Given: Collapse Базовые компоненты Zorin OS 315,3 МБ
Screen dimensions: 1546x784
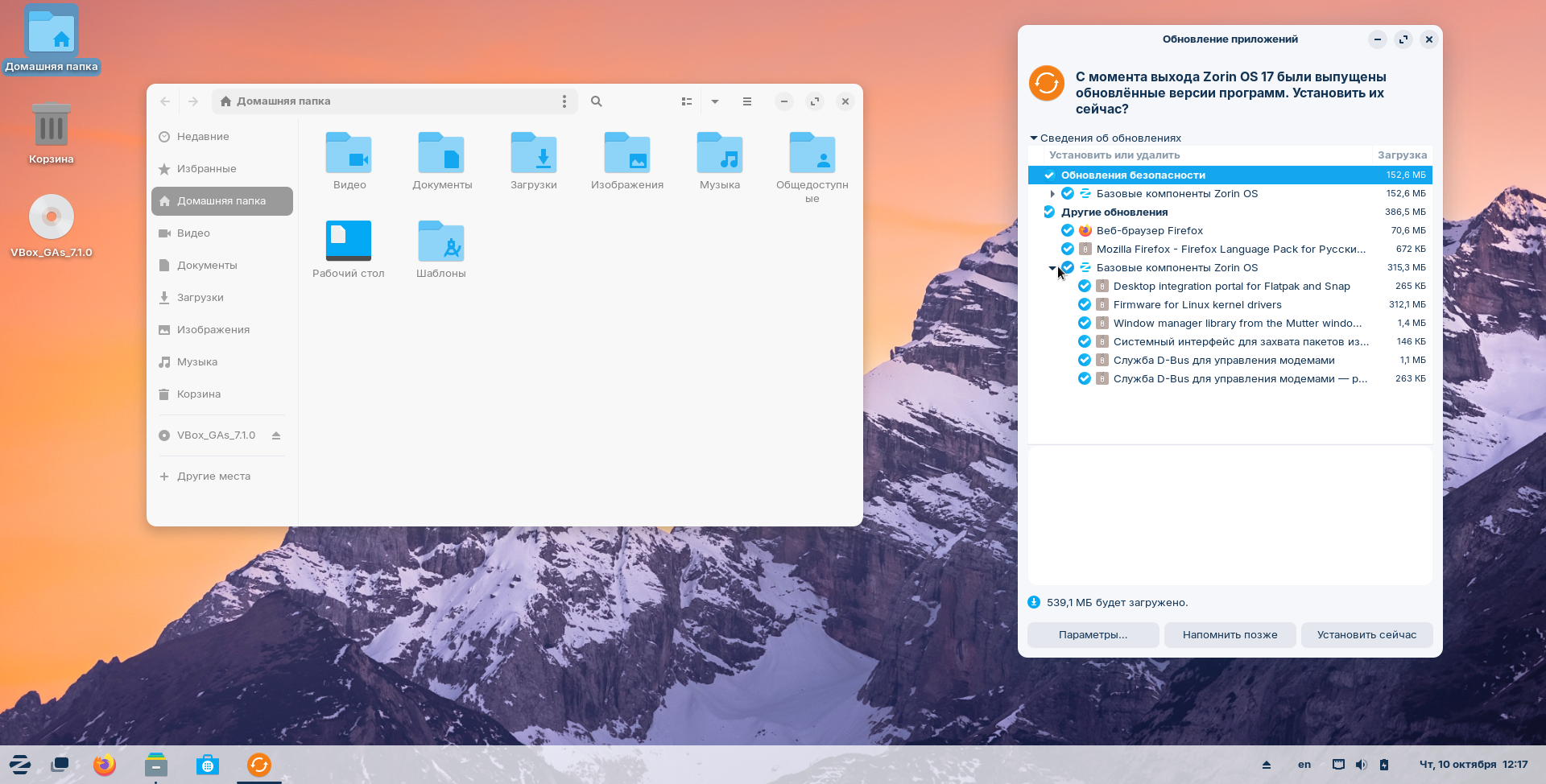Looking at the screenshot, I should coord(1052,267).
